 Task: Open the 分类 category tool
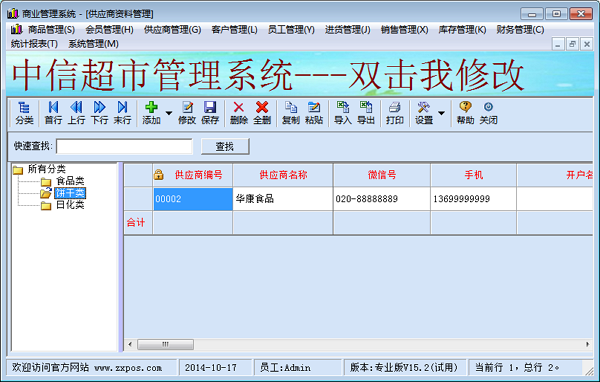24,113
